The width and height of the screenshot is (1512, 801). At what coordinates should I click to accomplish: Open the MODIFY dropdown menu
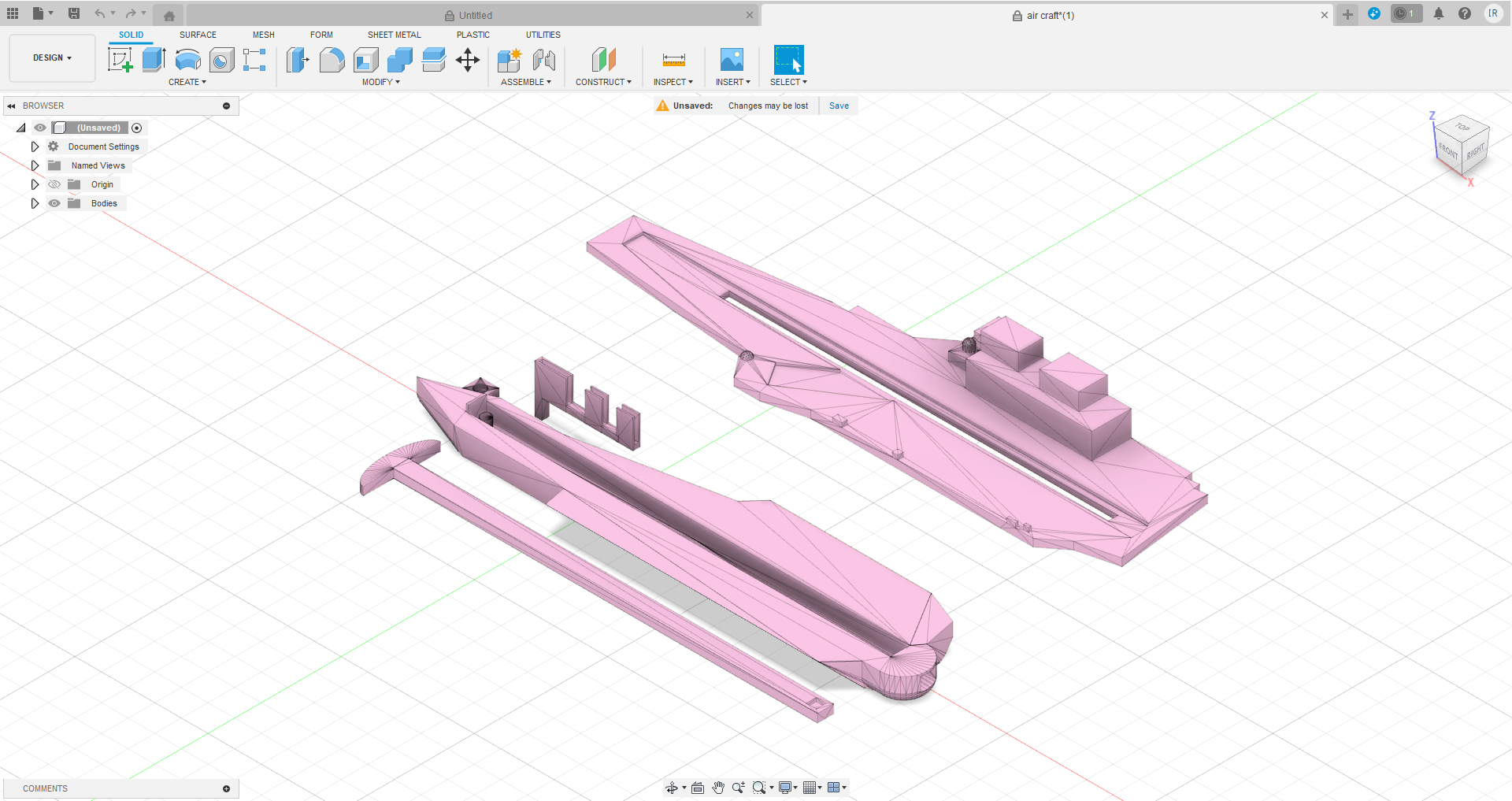click(381, 82)
